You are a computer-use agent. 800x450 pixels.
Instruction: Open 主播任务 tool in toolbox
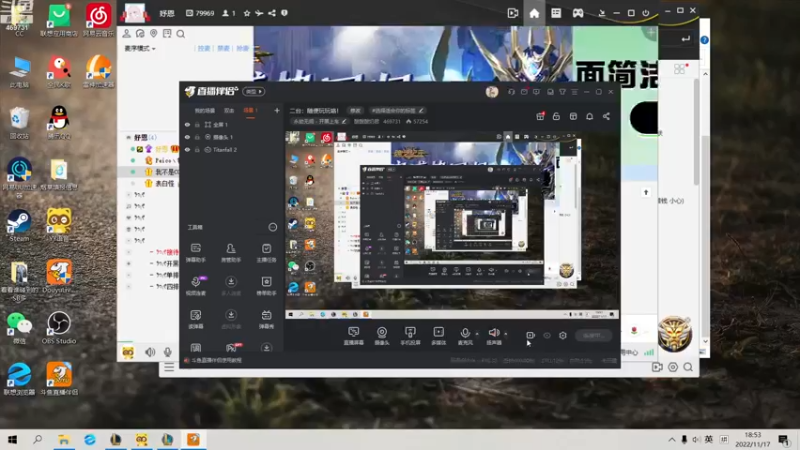(x=266, y=253)
